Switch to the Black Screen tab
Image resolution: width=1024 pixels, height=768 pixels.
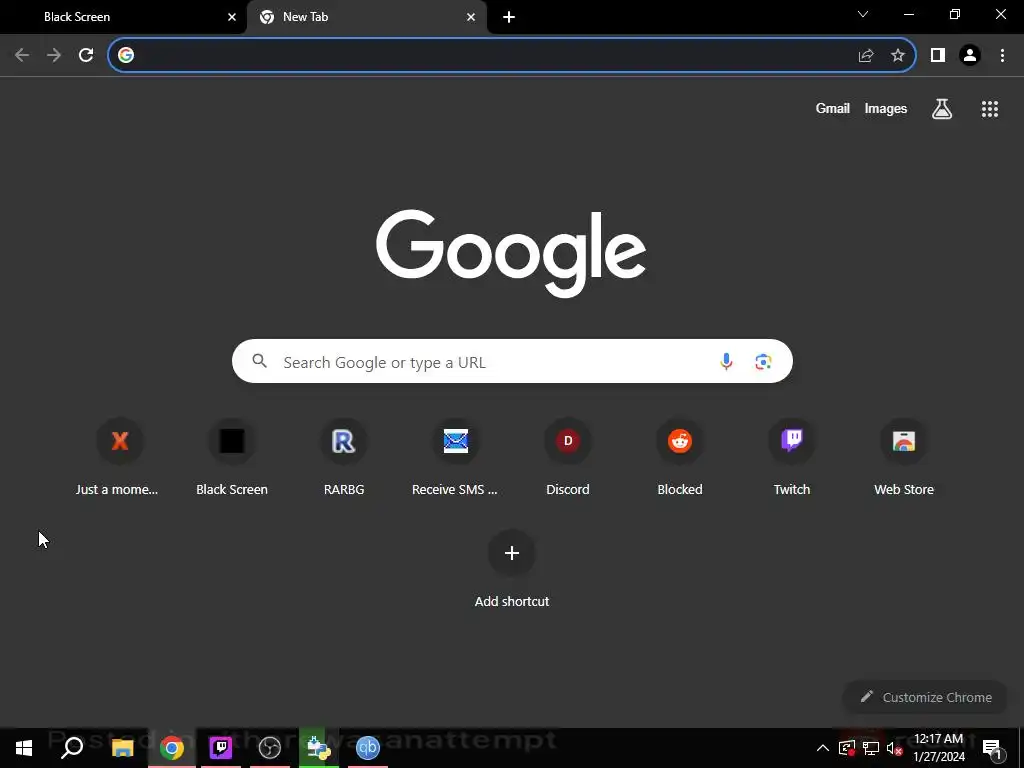(x=123, y=17)
